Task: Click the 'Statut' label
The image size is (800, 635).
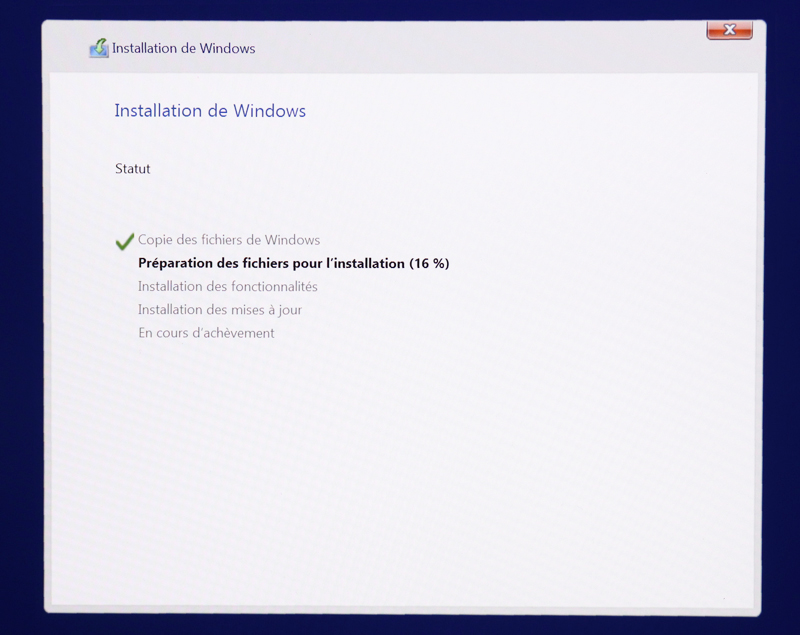Action: point(133,169)
